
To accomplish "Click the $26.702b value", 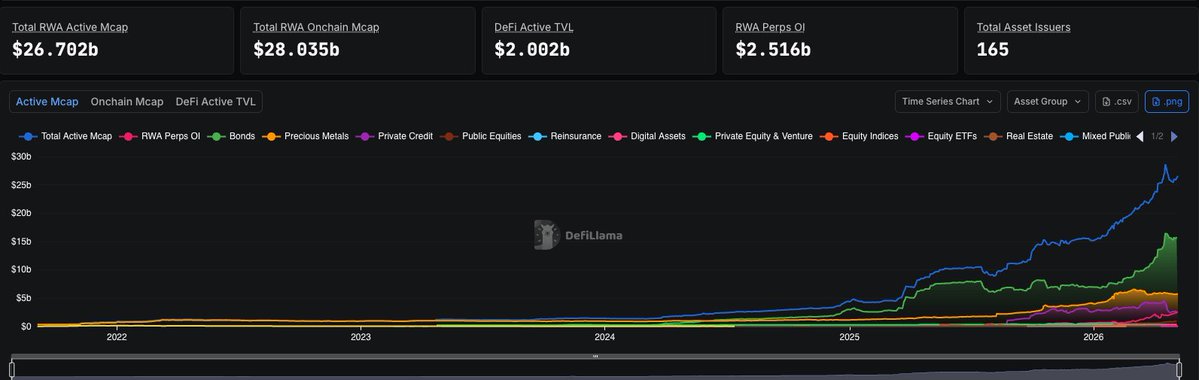I will (55, 50).
